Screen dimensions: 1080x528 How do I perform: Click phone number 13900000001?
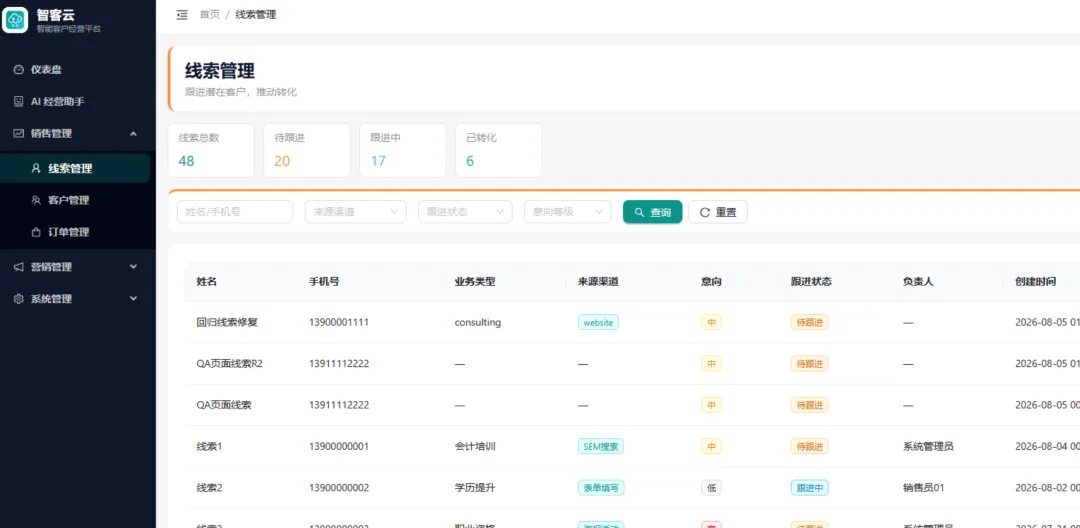(x=339, y=446)
